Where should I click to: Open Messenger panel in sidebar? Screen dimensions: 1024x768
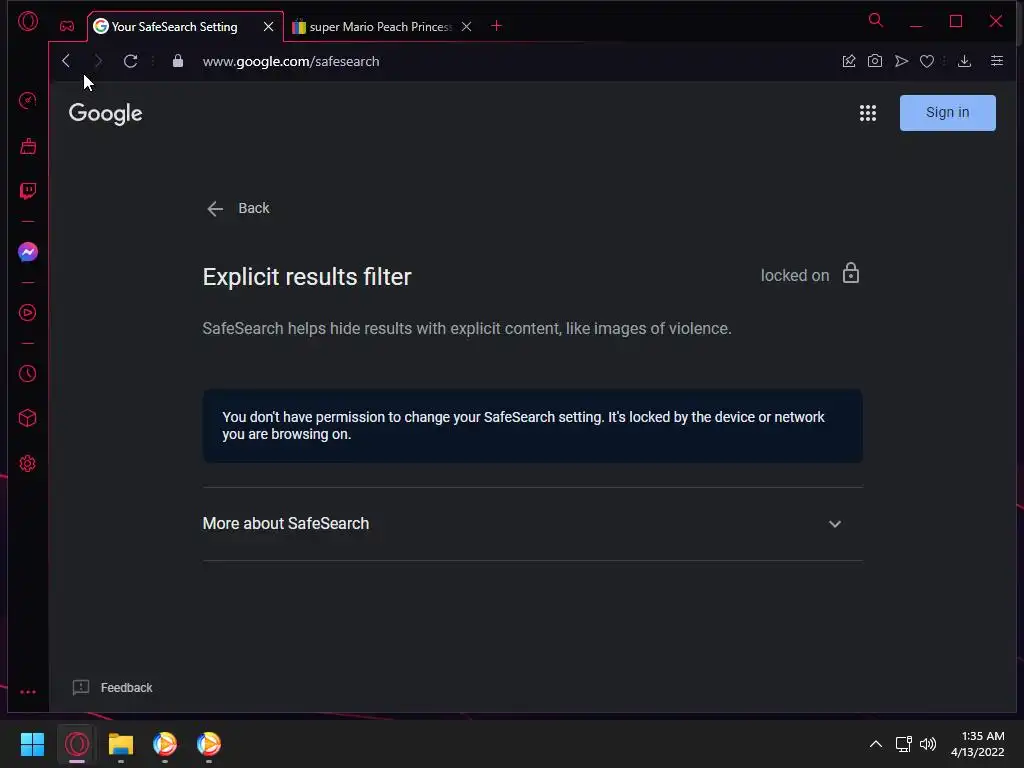(27, 252)
